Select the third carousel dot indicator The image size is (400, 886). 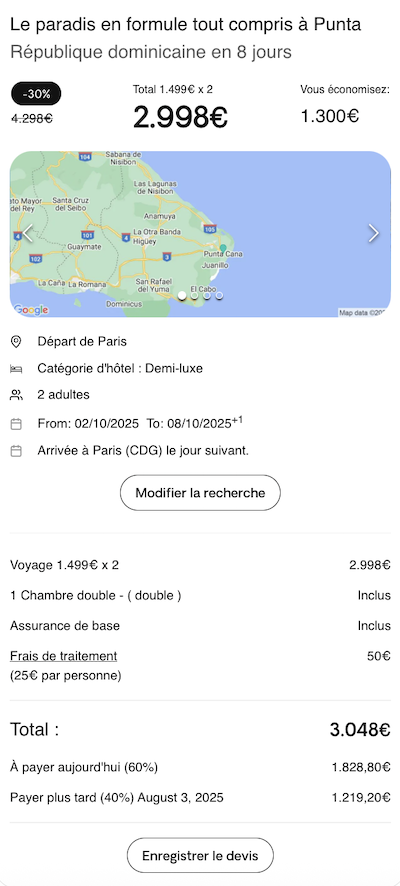click(x=207, y=295)
